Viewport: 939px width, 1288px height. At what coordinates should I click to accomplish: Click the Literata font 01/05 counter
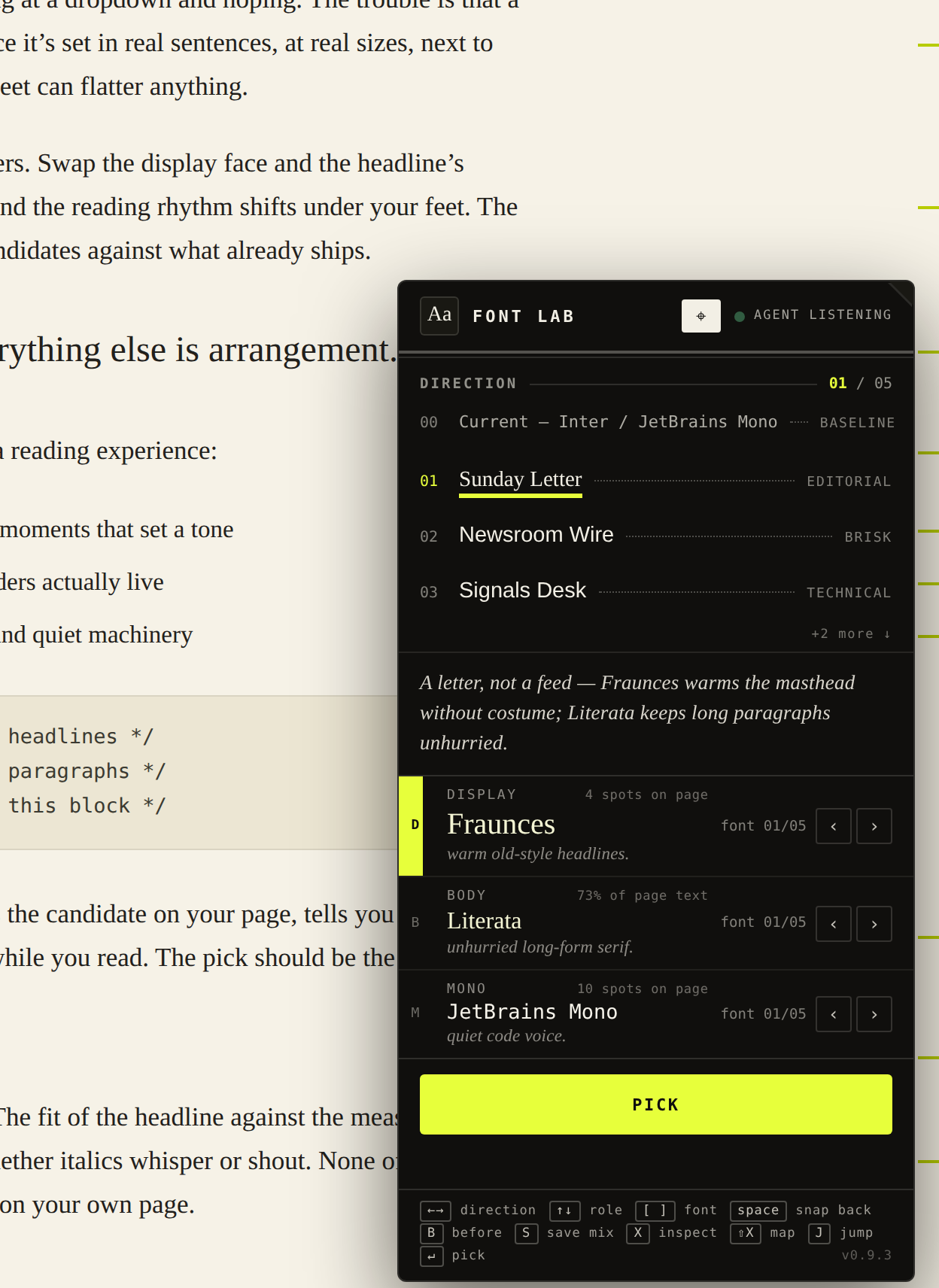point(763,922)
